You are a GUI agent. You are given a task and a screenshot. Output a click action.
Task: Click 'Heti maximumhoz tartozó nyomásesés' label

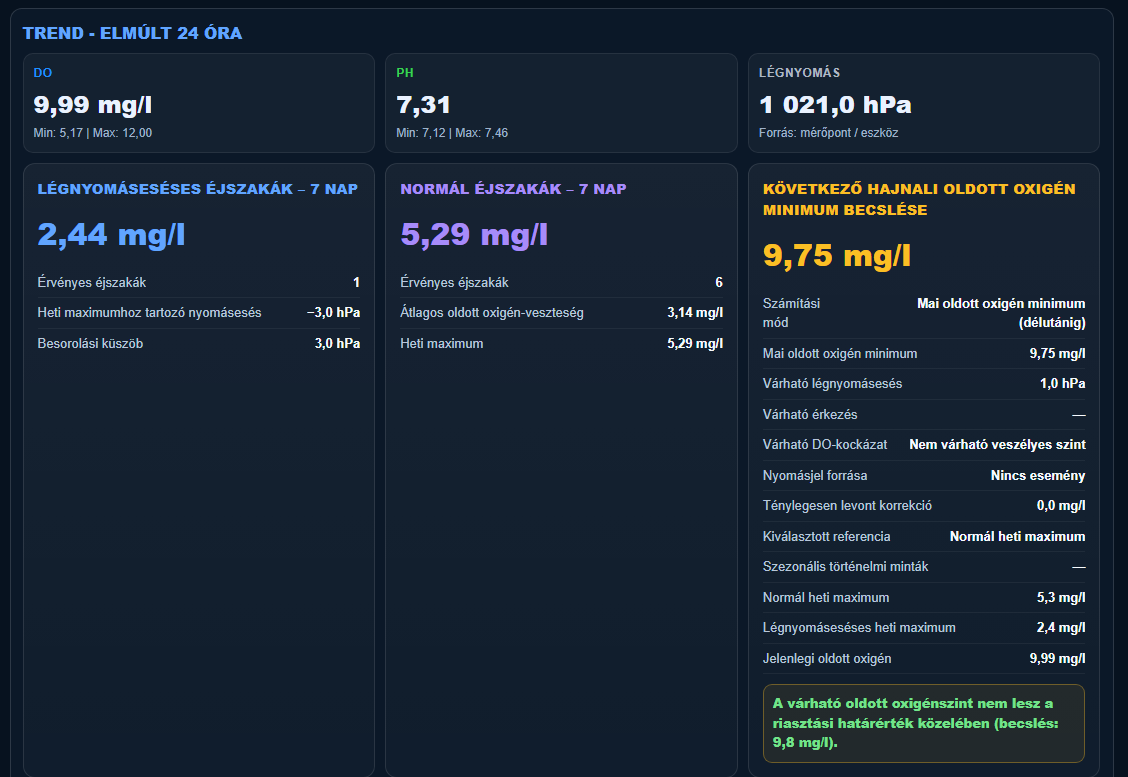pyautogui.click(x=150, y=313)
